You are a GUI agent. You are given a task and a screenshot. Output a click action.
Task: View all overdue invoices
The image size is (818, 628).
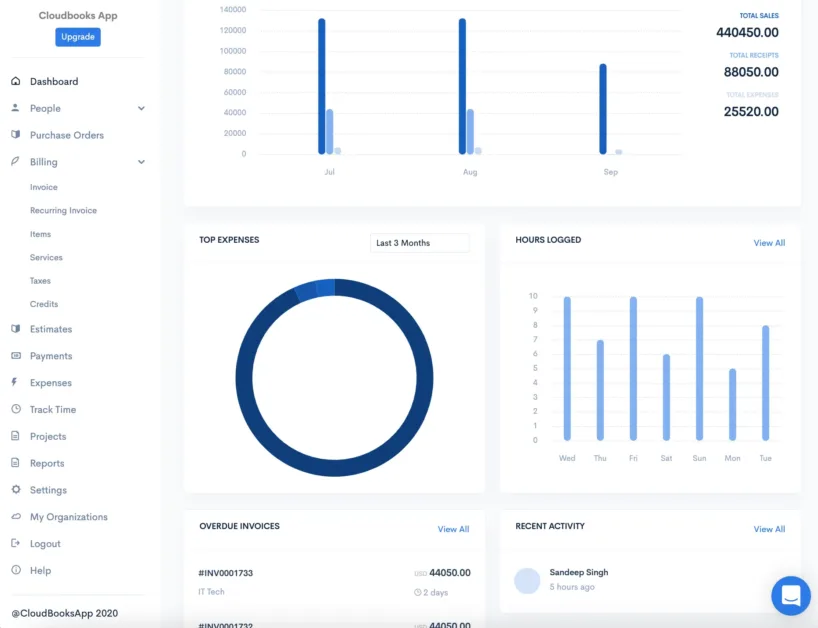click(452, 529)
